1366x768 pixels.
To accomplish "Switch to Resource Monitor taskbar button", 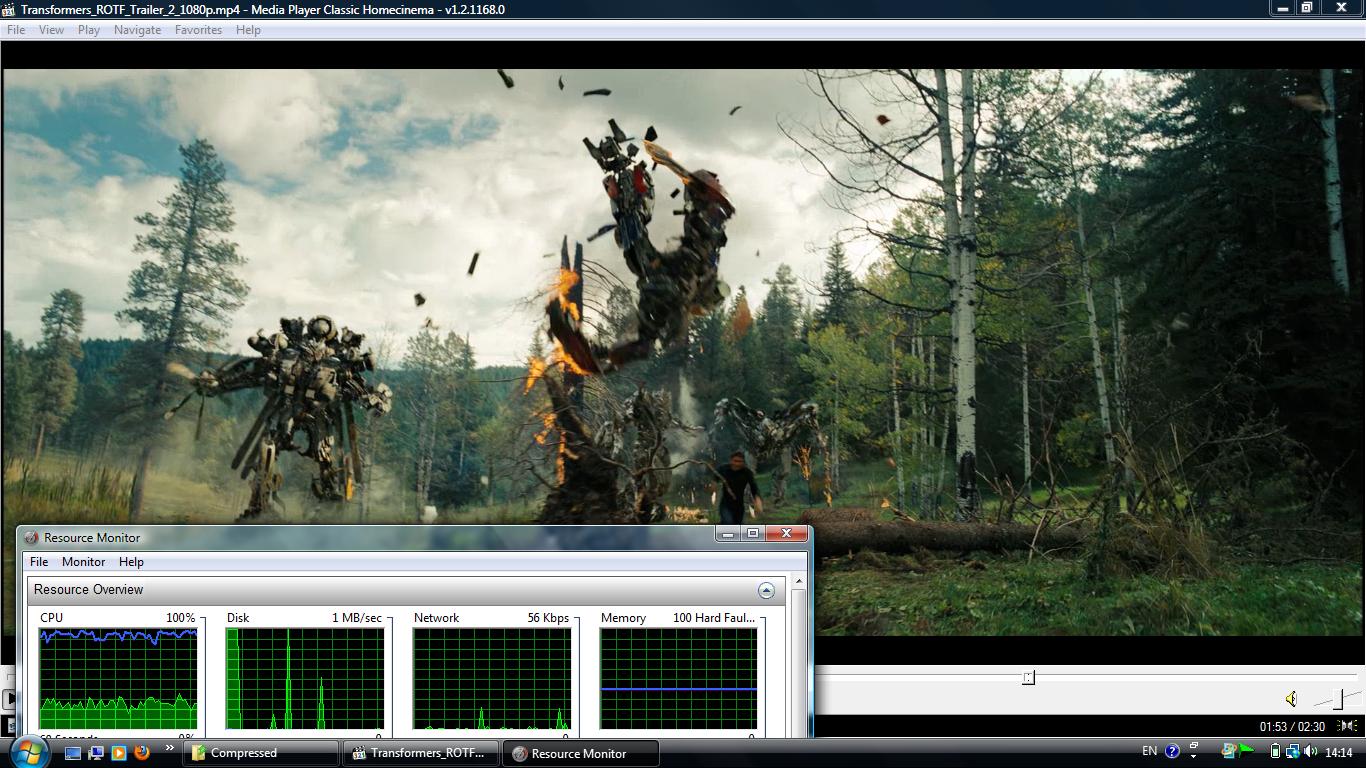I will pos(582,753).
